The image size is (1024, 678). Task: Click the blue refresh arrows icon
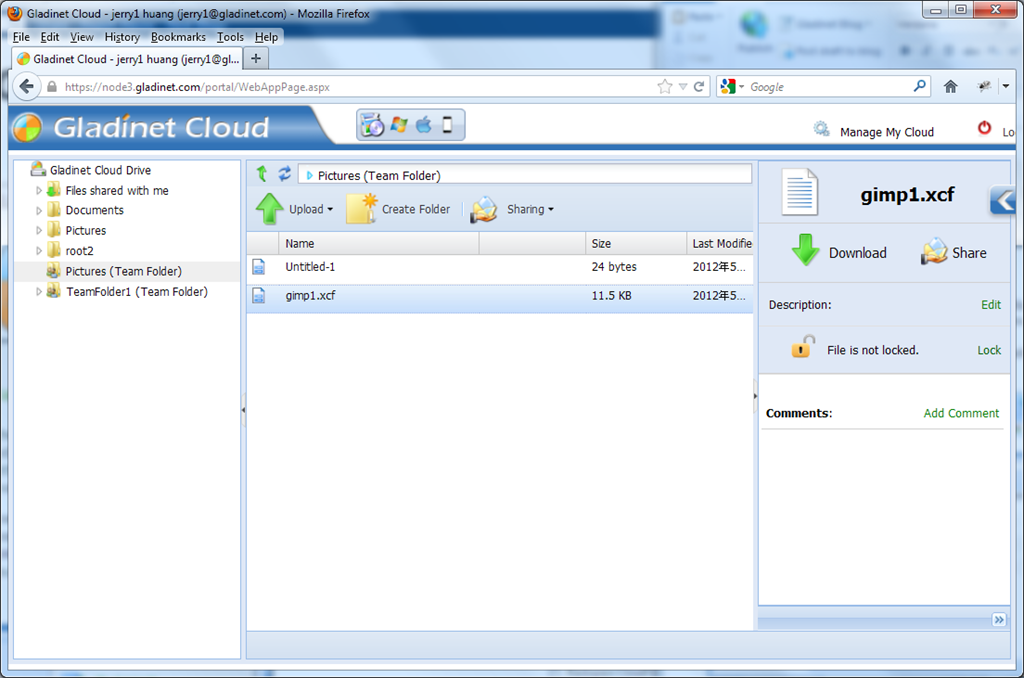click(x=284, y=174)
